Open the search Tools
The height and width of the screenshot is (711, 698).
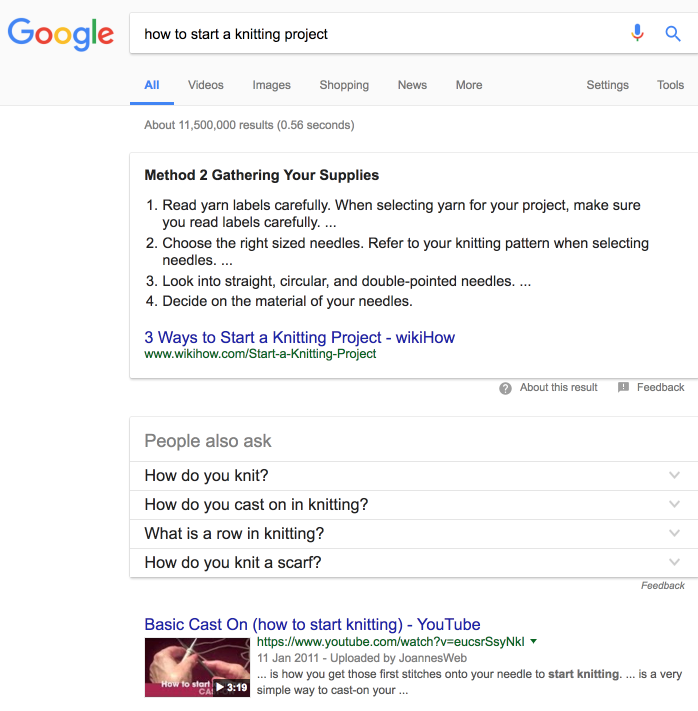tap(670, 85)
